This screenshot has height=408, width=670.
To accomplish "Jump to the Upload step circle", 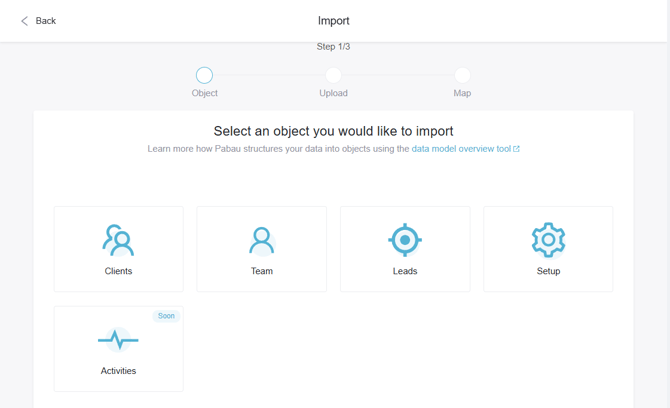I will (x=333, y=75).
